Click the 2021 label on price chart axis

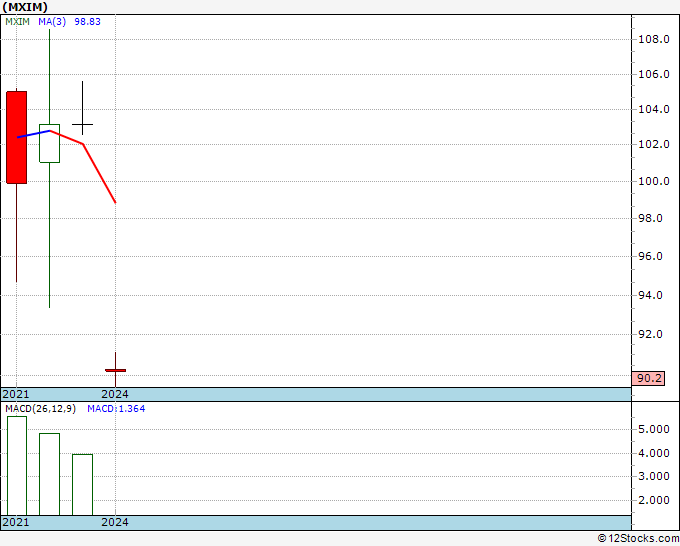(16, 394)
